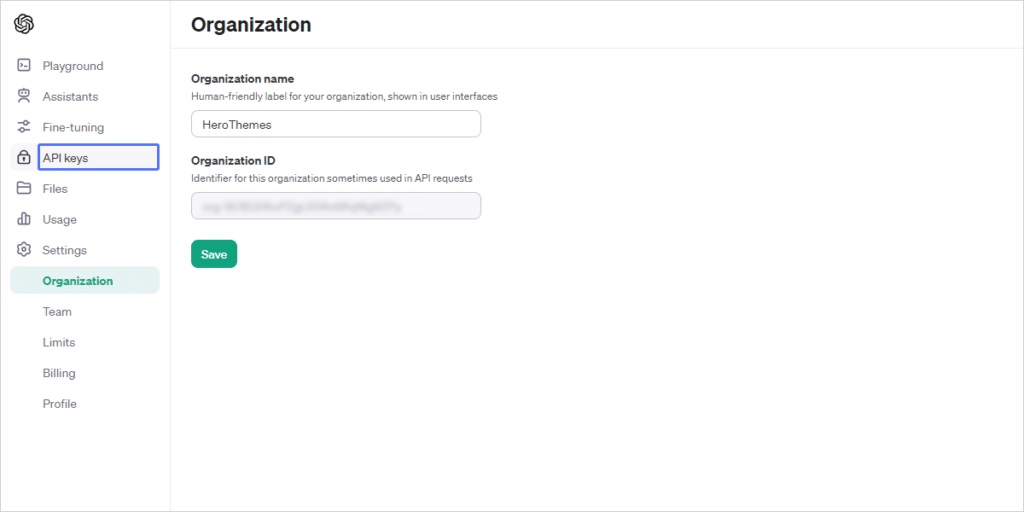This screenshot has height=512, width=1024.
Task: Collapse the Settings submenu
Action: coord(65,250)
